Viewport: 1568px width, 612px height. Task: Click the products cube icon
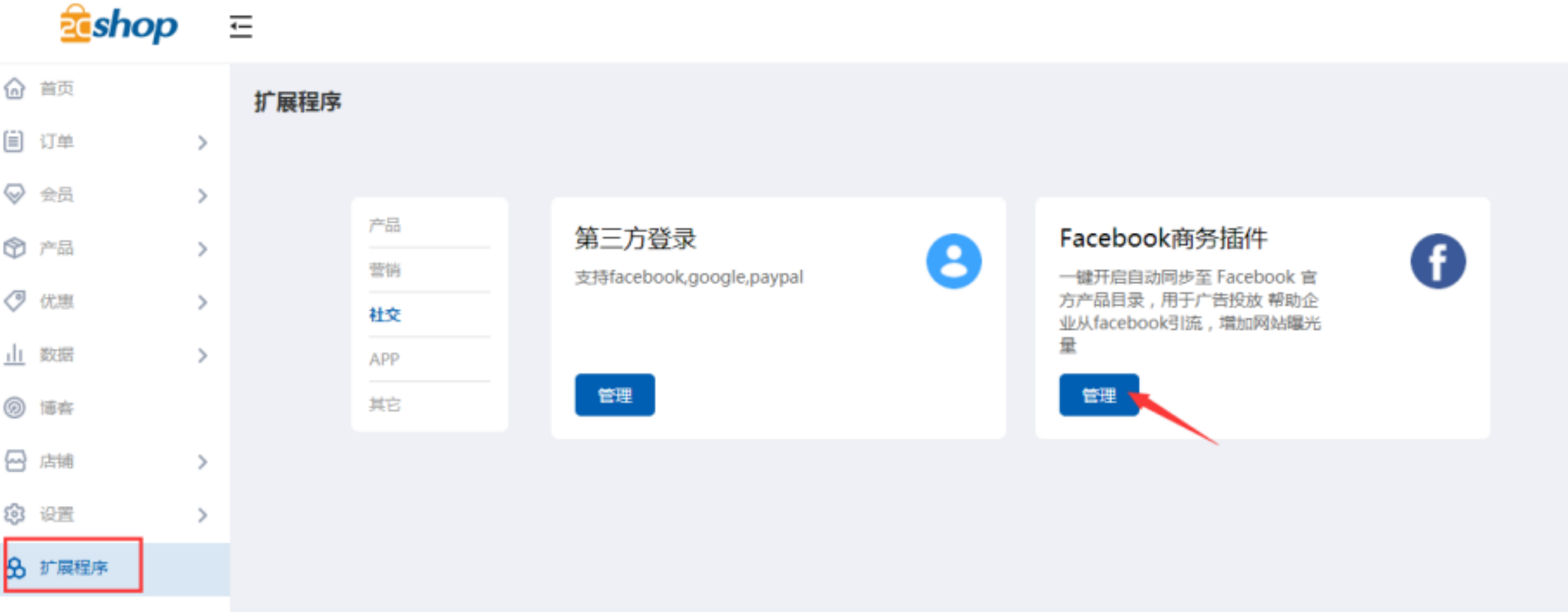point(15,248)
